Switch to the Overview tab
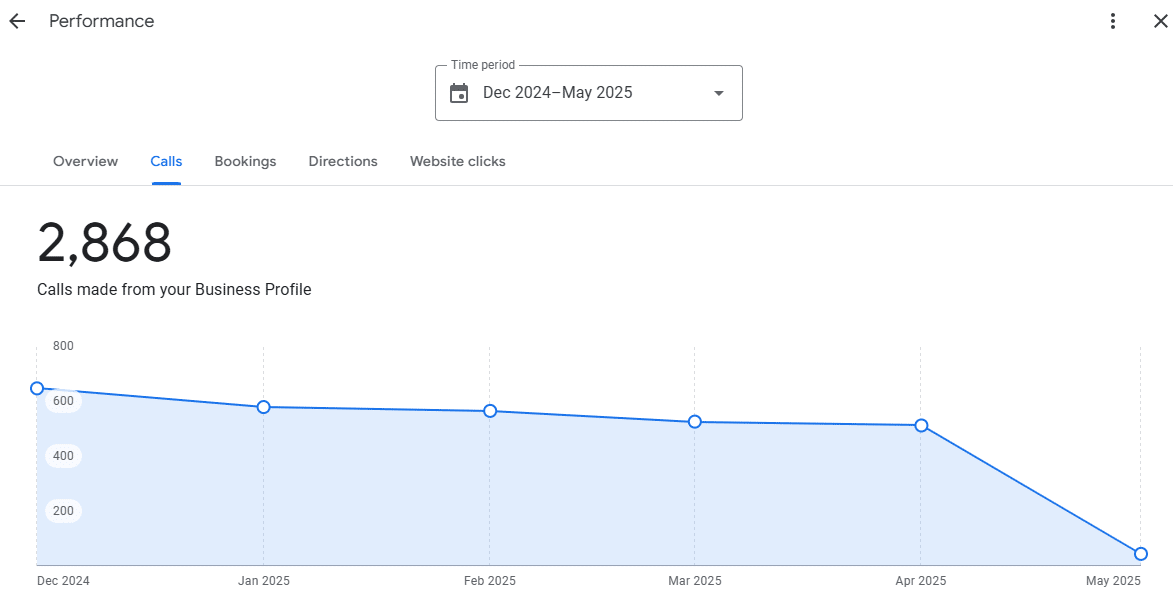1173x615 pixels. (x=85, y=162)
